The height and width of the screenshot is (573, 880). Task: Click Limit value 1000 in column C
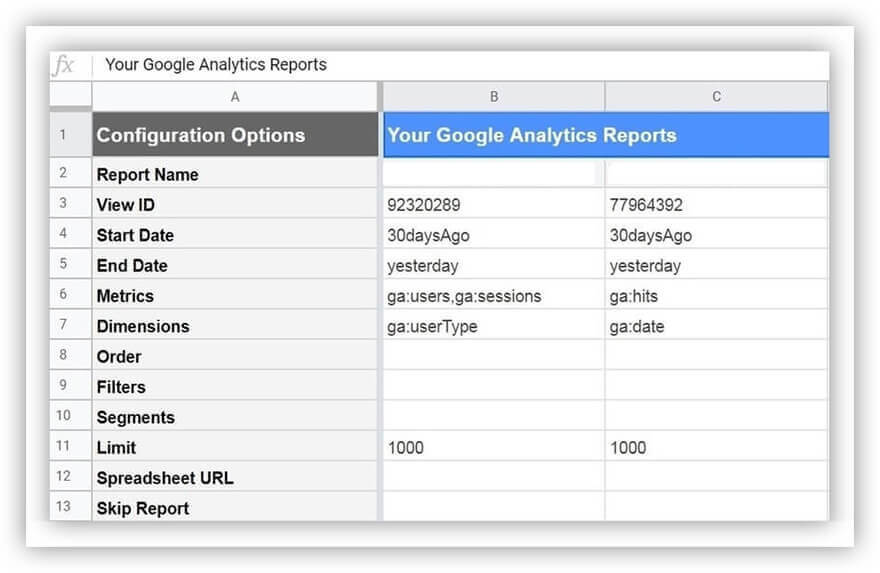[x=716, y=446]
